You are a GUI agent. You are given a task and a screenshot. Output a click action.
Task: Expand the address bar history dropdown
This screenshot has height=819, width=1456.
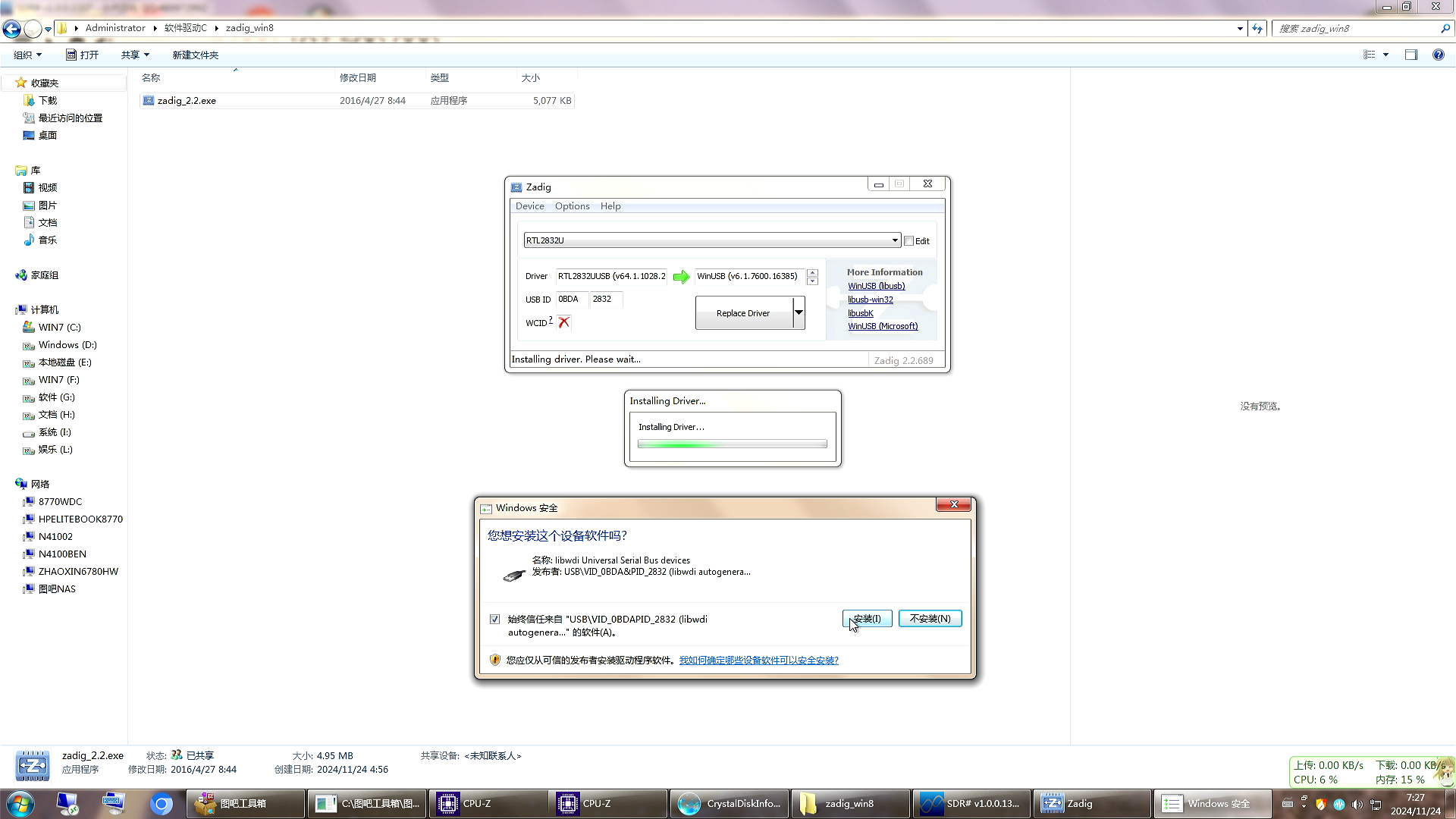click(1240, 28)
